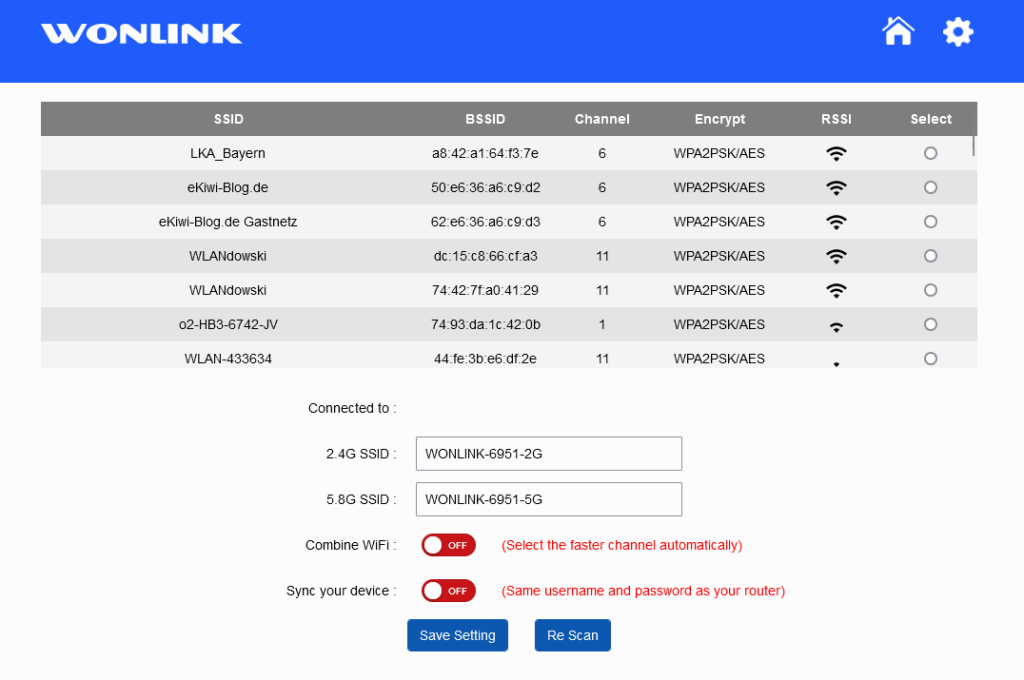The width and height of the screenshot is (1024, 680).
Task: Click the RSSI icon for eKiwi-Blog.de
Action: click(x=836, y=186)
